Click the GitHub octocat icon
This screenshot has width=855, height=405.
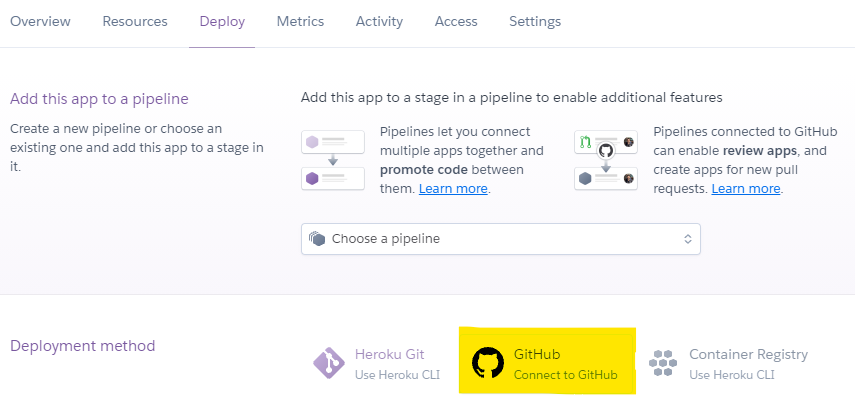pyautogui.click(x=488, y=363)
